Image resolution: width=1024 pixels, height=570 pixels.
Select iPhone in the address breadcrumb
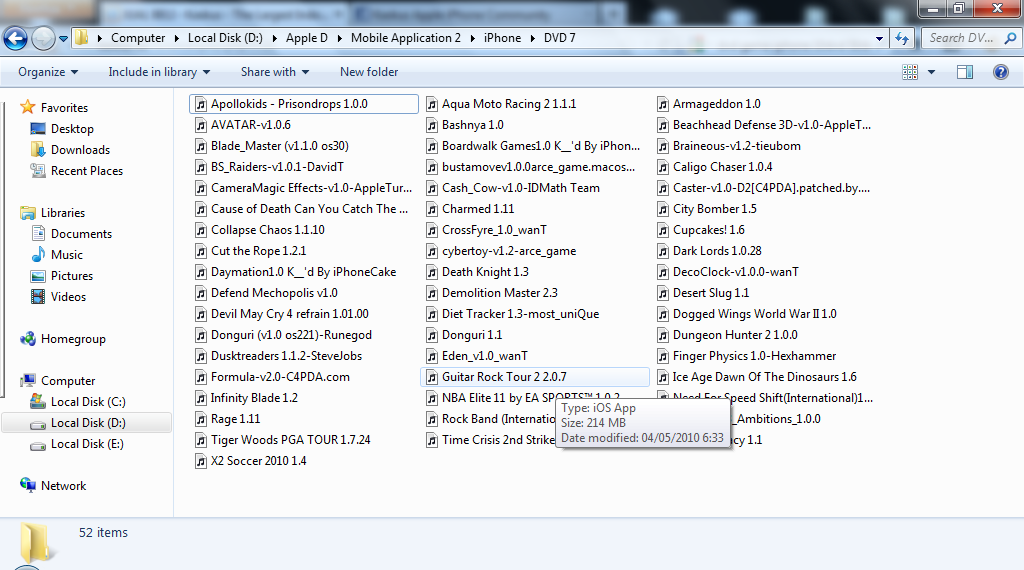[x=502, y=38]
